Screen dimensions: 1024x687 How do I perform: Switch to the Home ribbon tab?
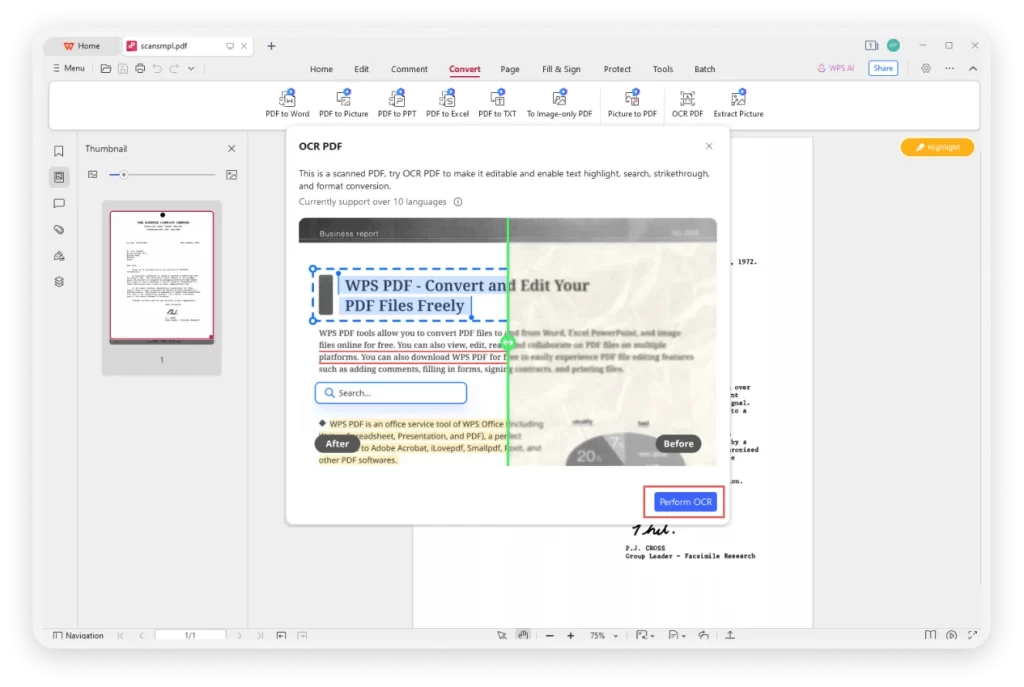pos(321,69)
